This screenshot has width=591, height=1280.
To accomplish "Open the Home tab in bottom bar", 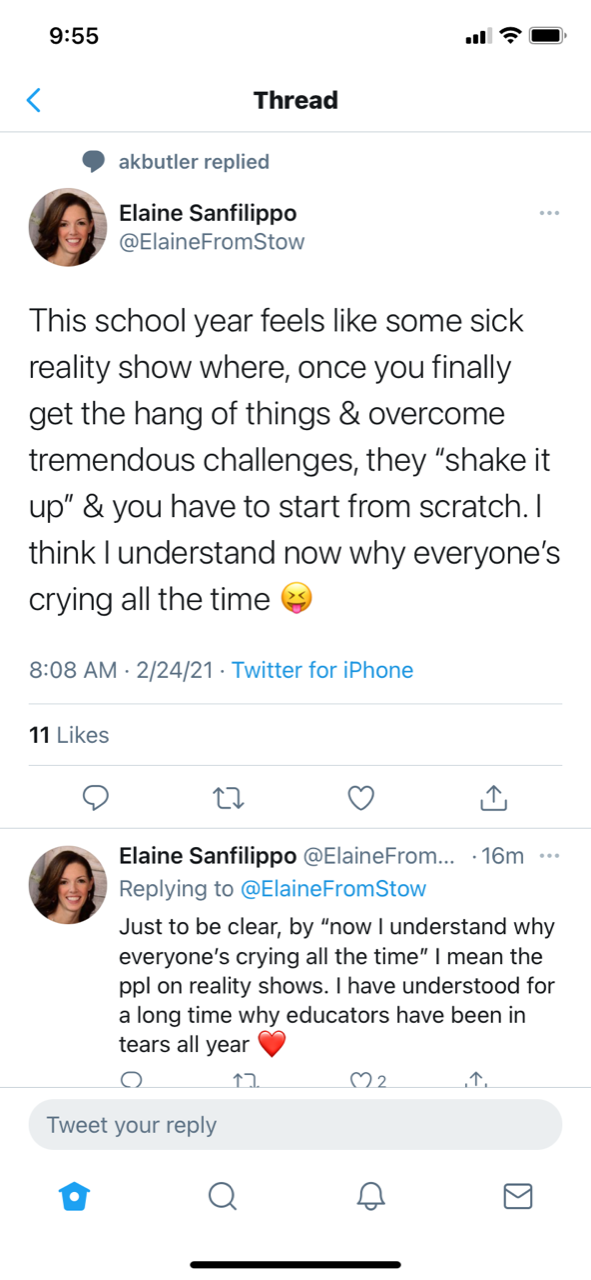I will pyautogui.click(x=74, y=1196).
